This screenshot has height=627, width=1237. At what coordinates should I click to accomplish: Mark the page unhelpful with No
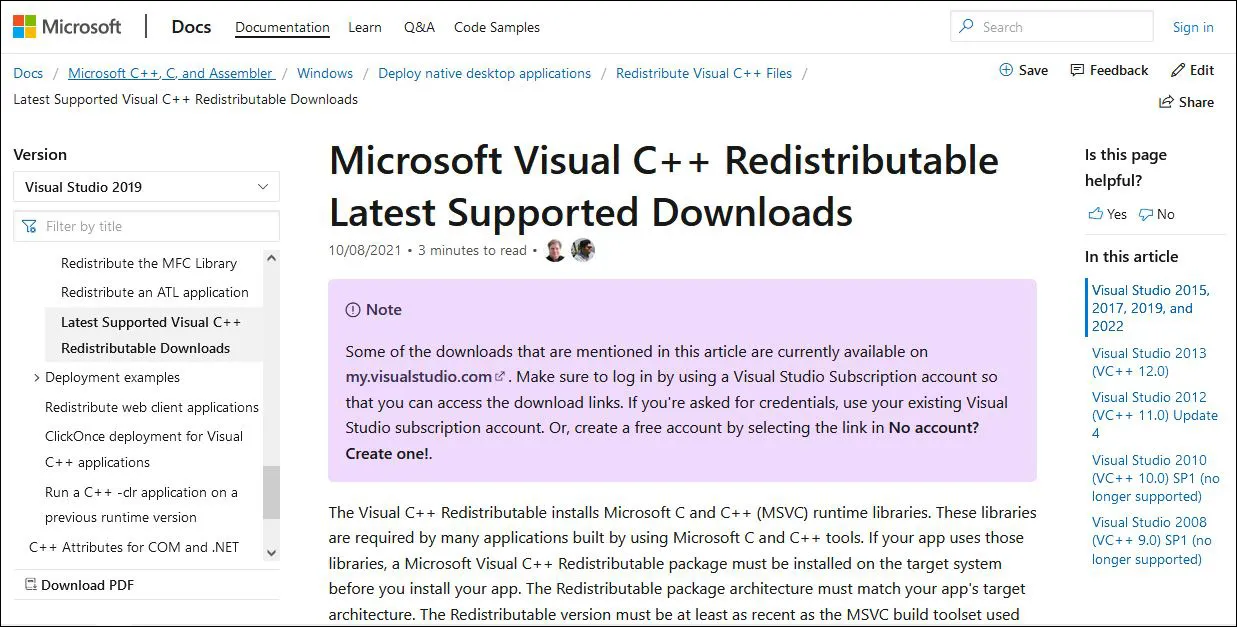tap(1157, 213)
